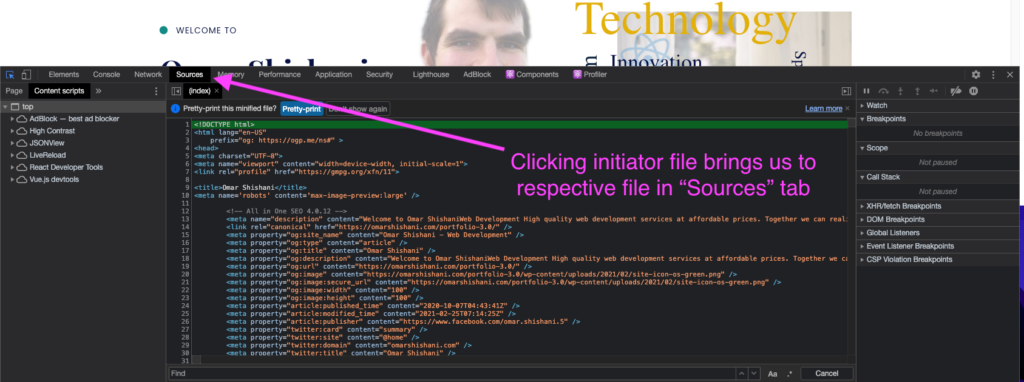
Task: Click the High Contrast extension label
Action: click(x=52, y=131)
